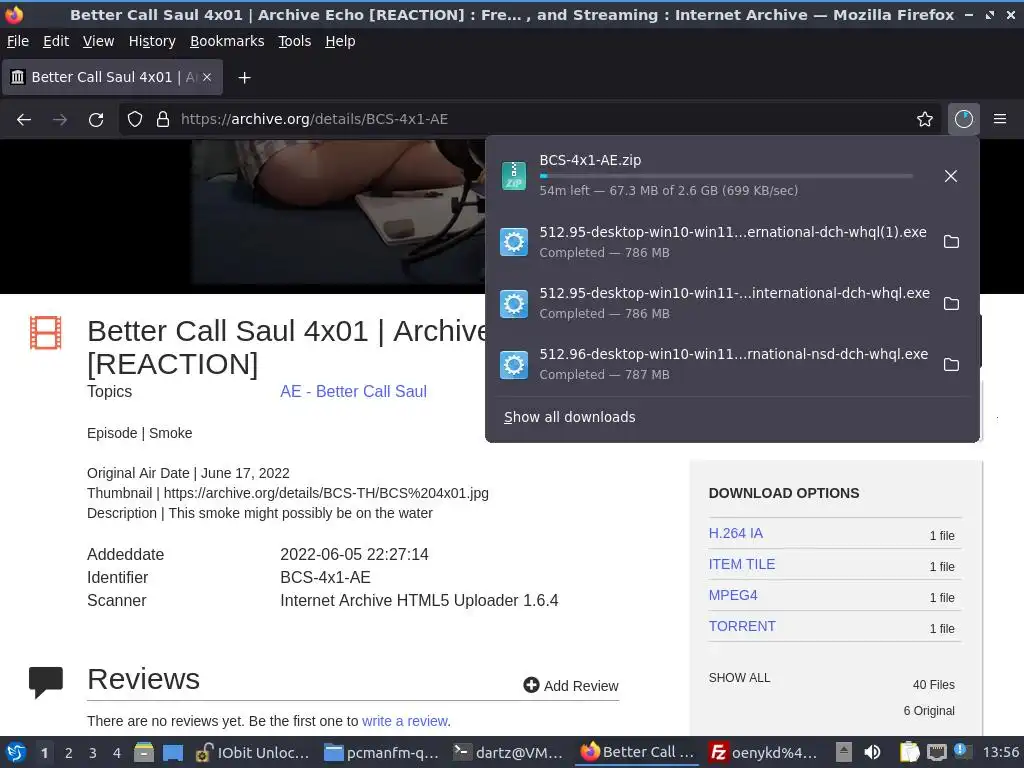Open the Tools menu
The image size is (1024, 768).
tap(295, 41)
